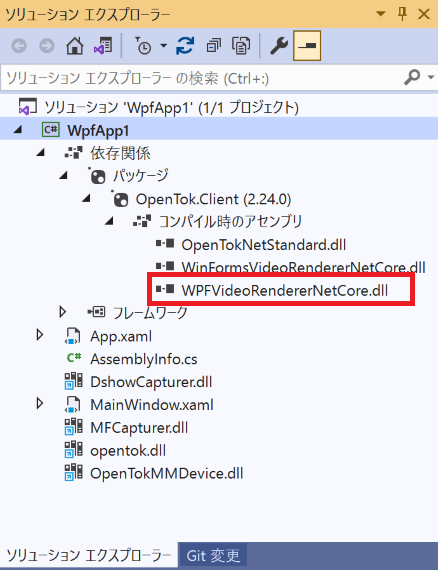The height and width of the screenshot is (570, 438).
Task: Collapse the WpfApp1 project node
Action: pos(17,130)
